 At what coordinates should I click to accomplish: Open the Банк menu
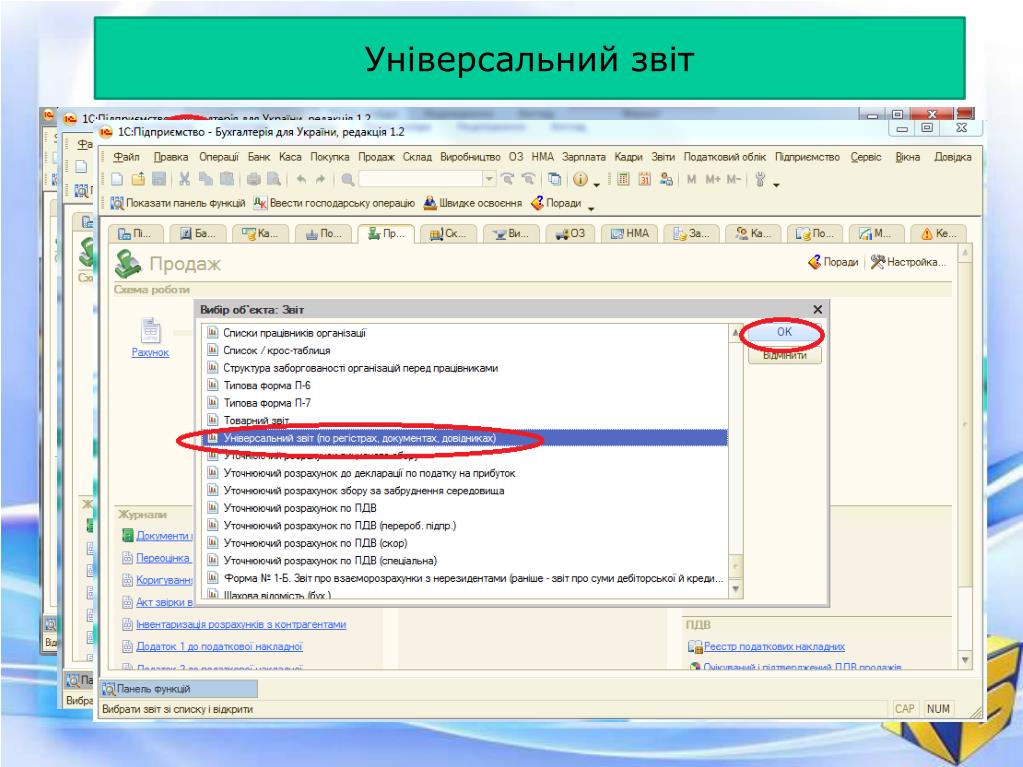click(x=258, y=157)
